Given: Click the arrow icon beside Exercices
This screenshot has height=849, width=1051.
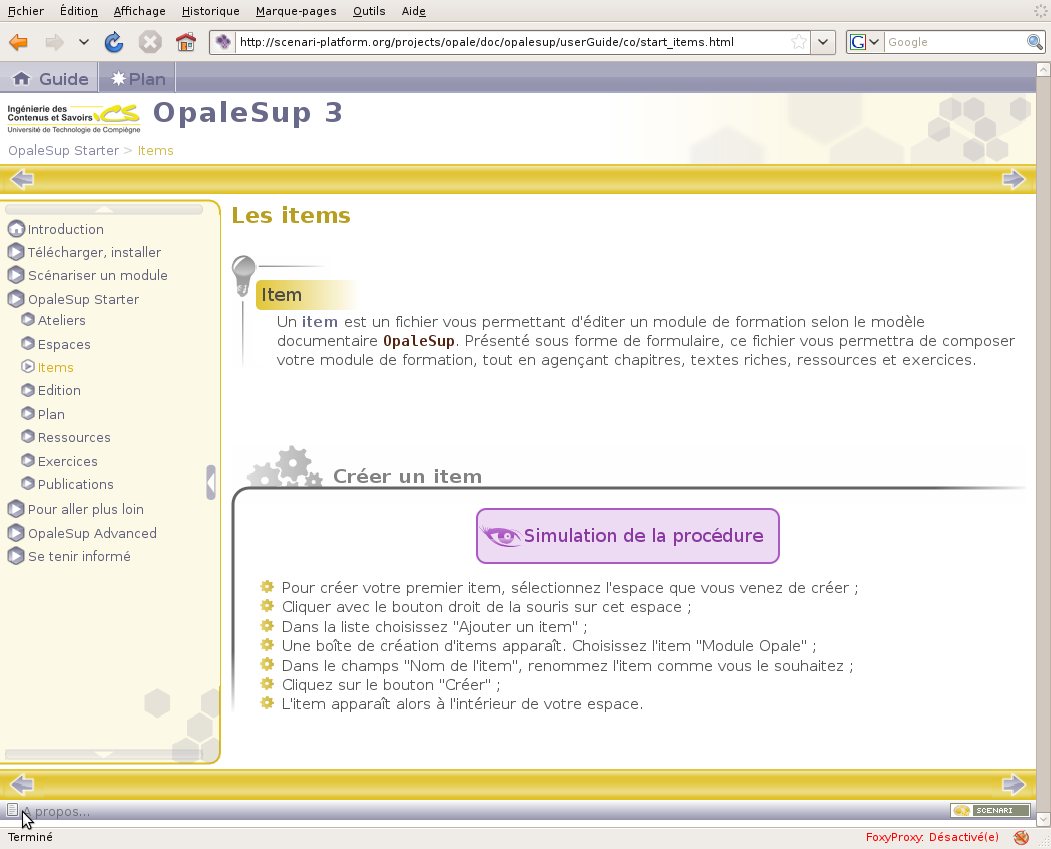Looking at the screenshot, I should point(27,460).
